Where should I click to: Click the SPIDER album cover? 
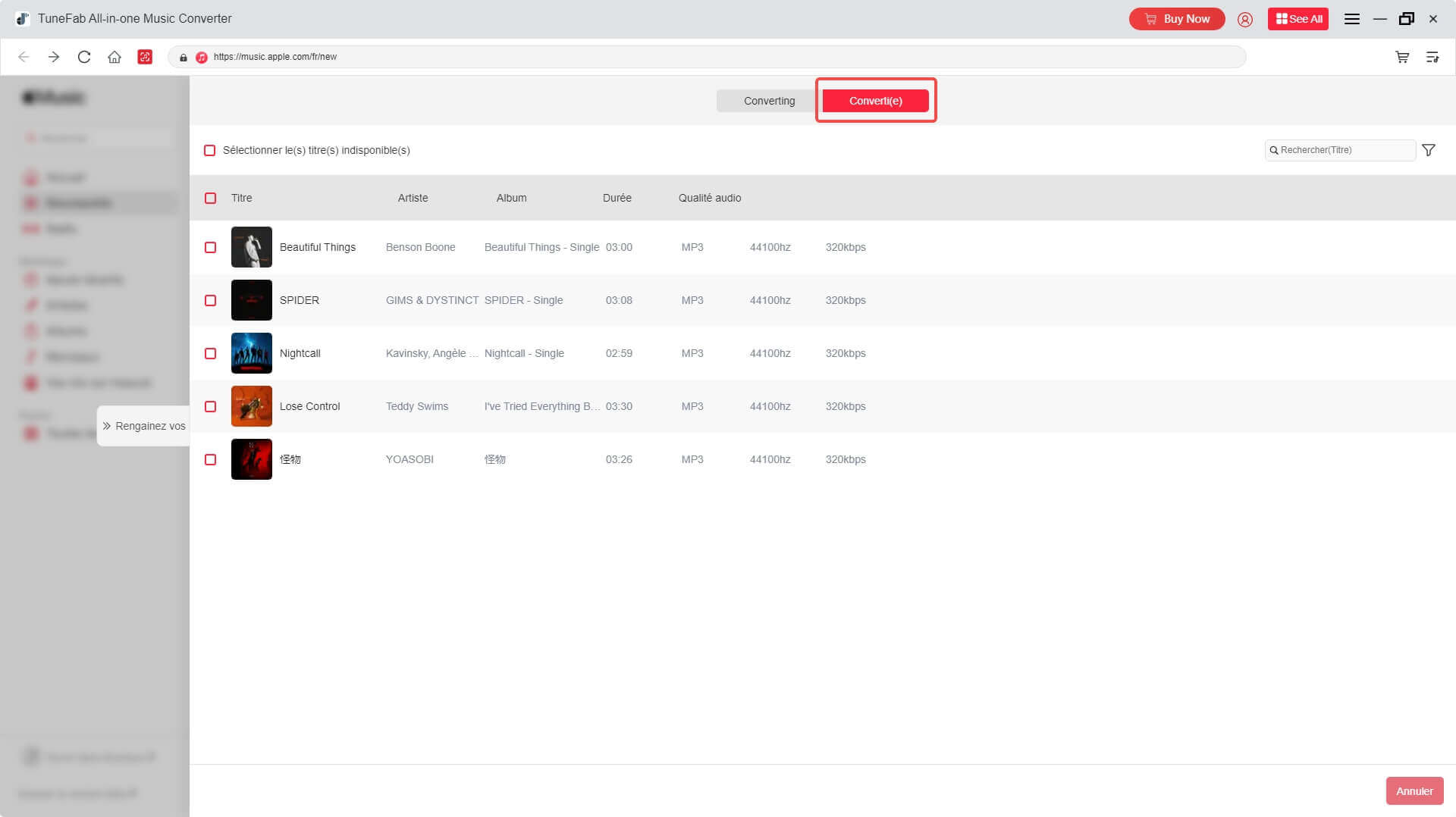[x=252, y=300]
